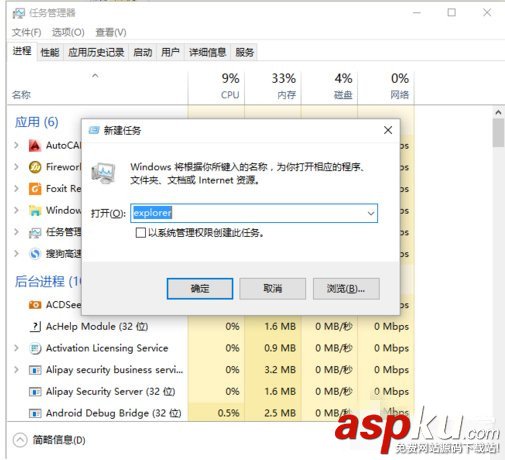Enable 以系统管理权限创建此任务 checkbox
The width and height of the screenshot is (505, 460).
(x=141, y=233)
